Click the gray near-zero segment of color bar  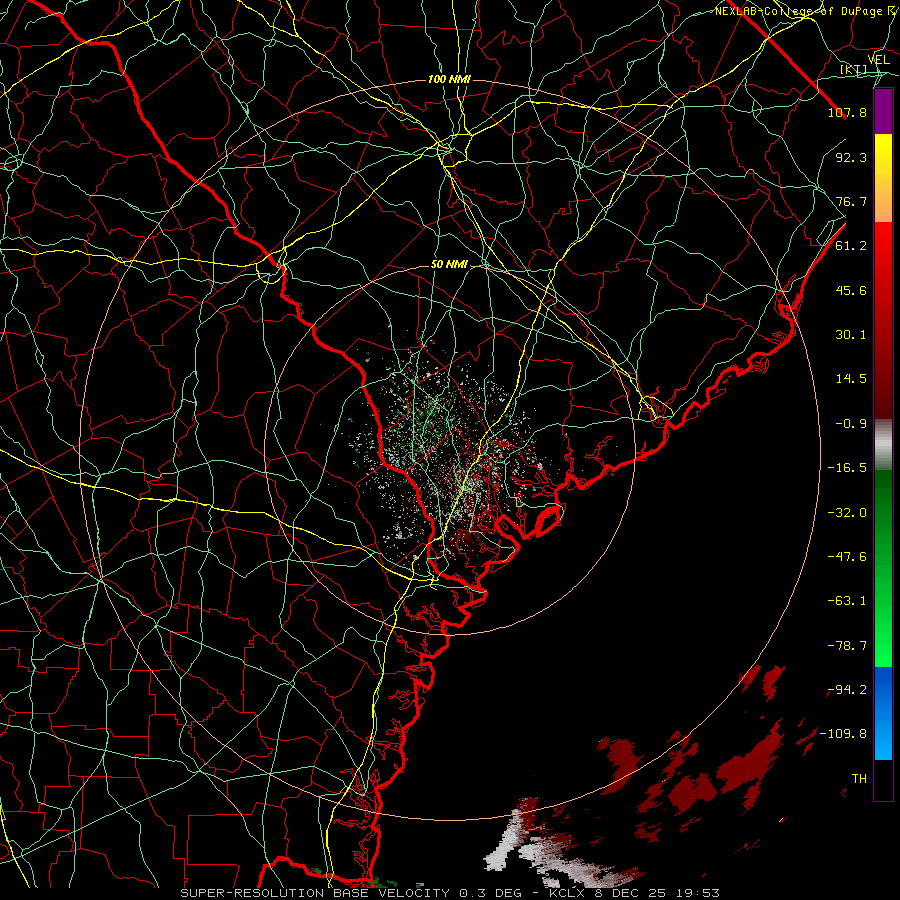(883, 445)
